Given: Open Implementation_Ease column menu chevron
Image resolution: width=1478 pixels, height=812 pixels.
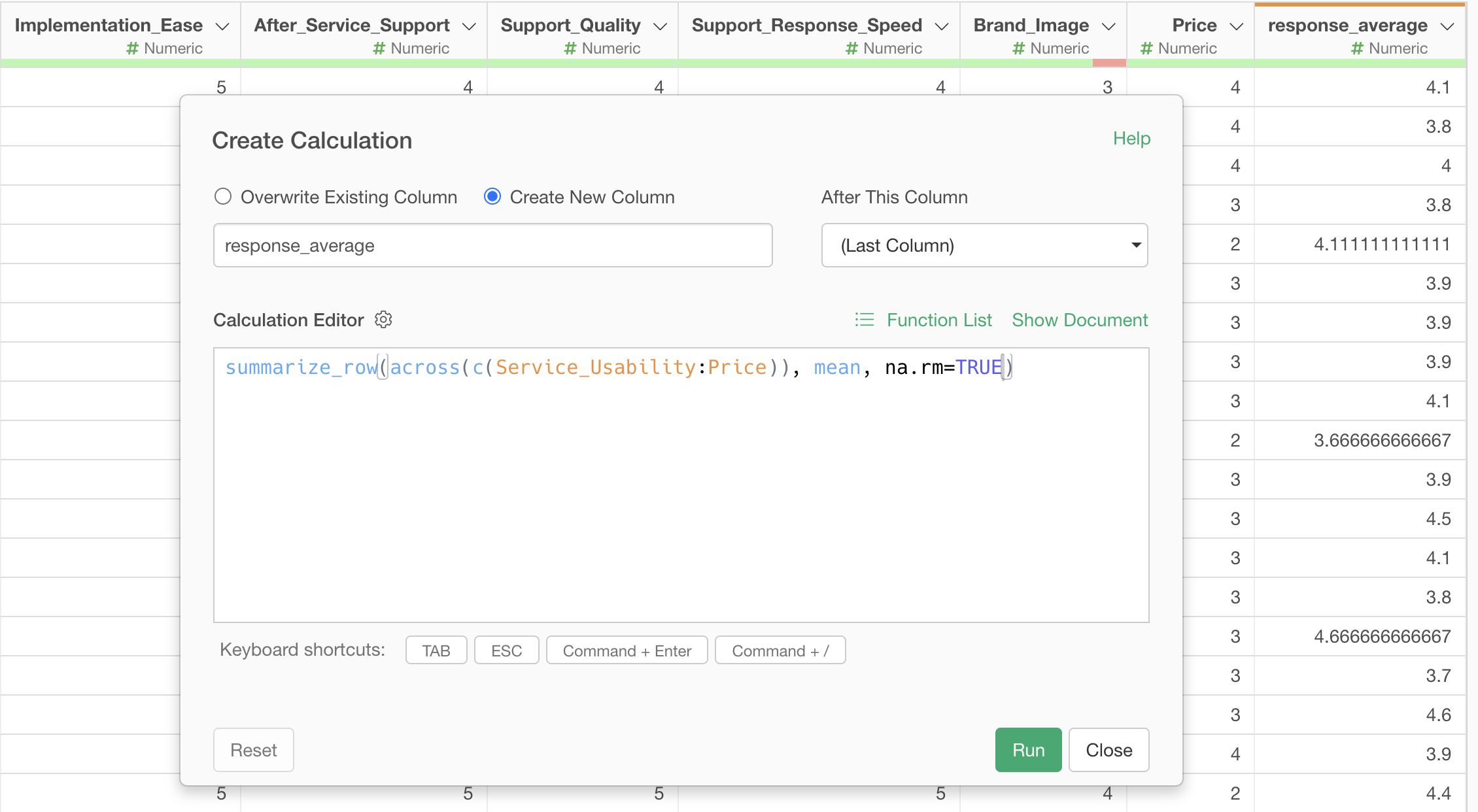Looking at the screenshot, I should click(x=222, y=26).
